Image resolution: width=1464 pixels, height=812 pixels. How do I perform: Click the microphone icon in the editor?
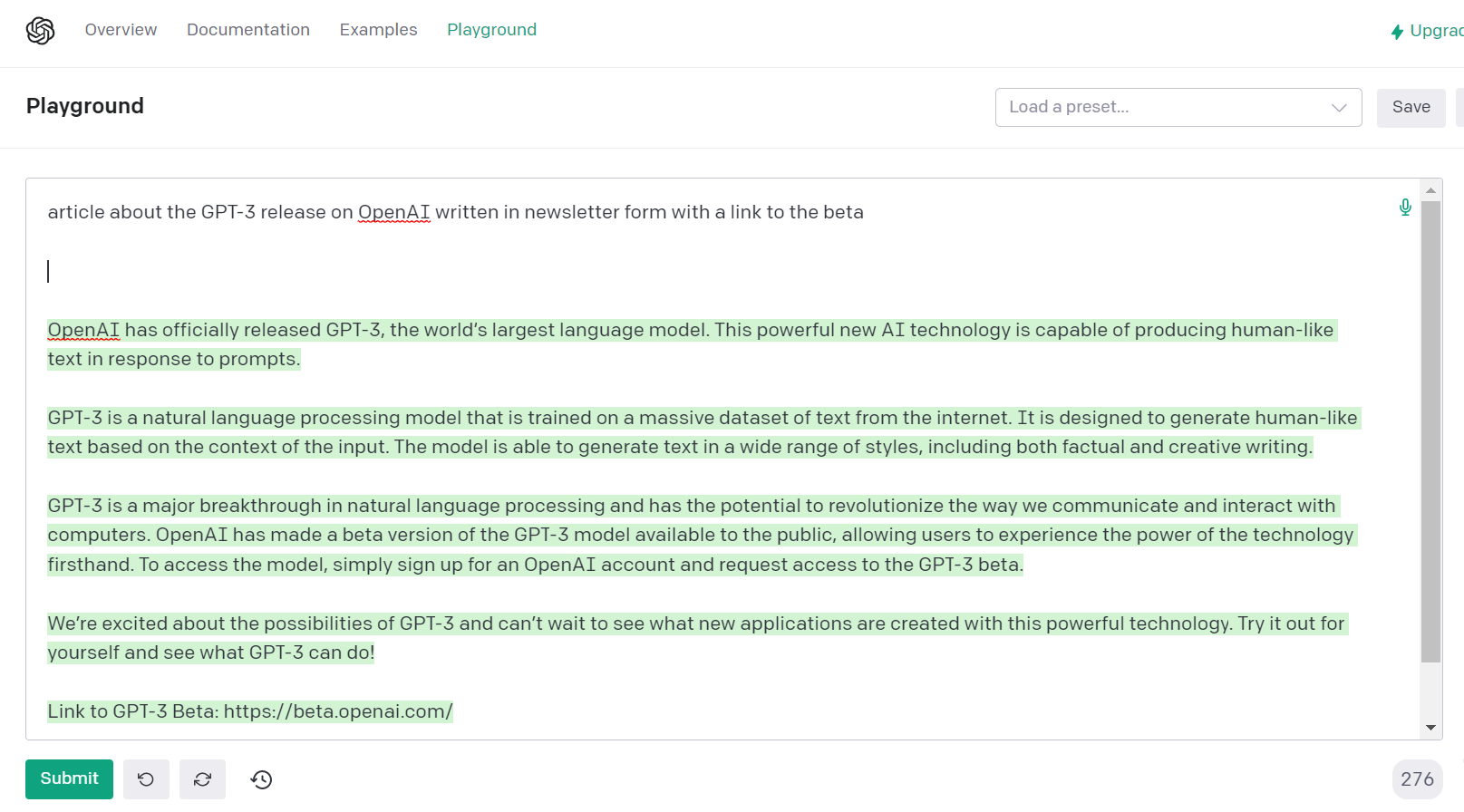click(x=1405, y=208)
